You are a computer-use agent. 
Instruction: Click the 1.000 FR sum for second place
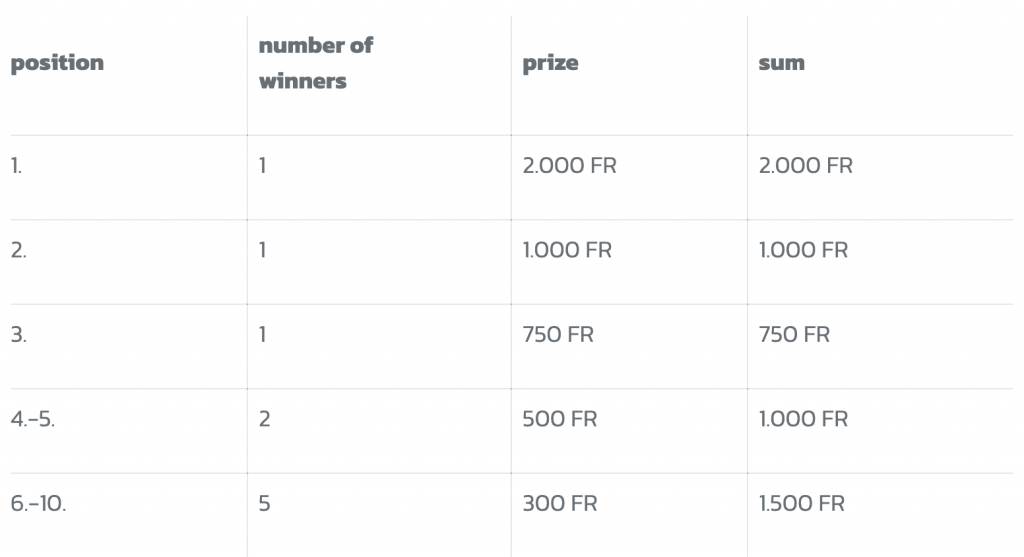pos(803,250)
